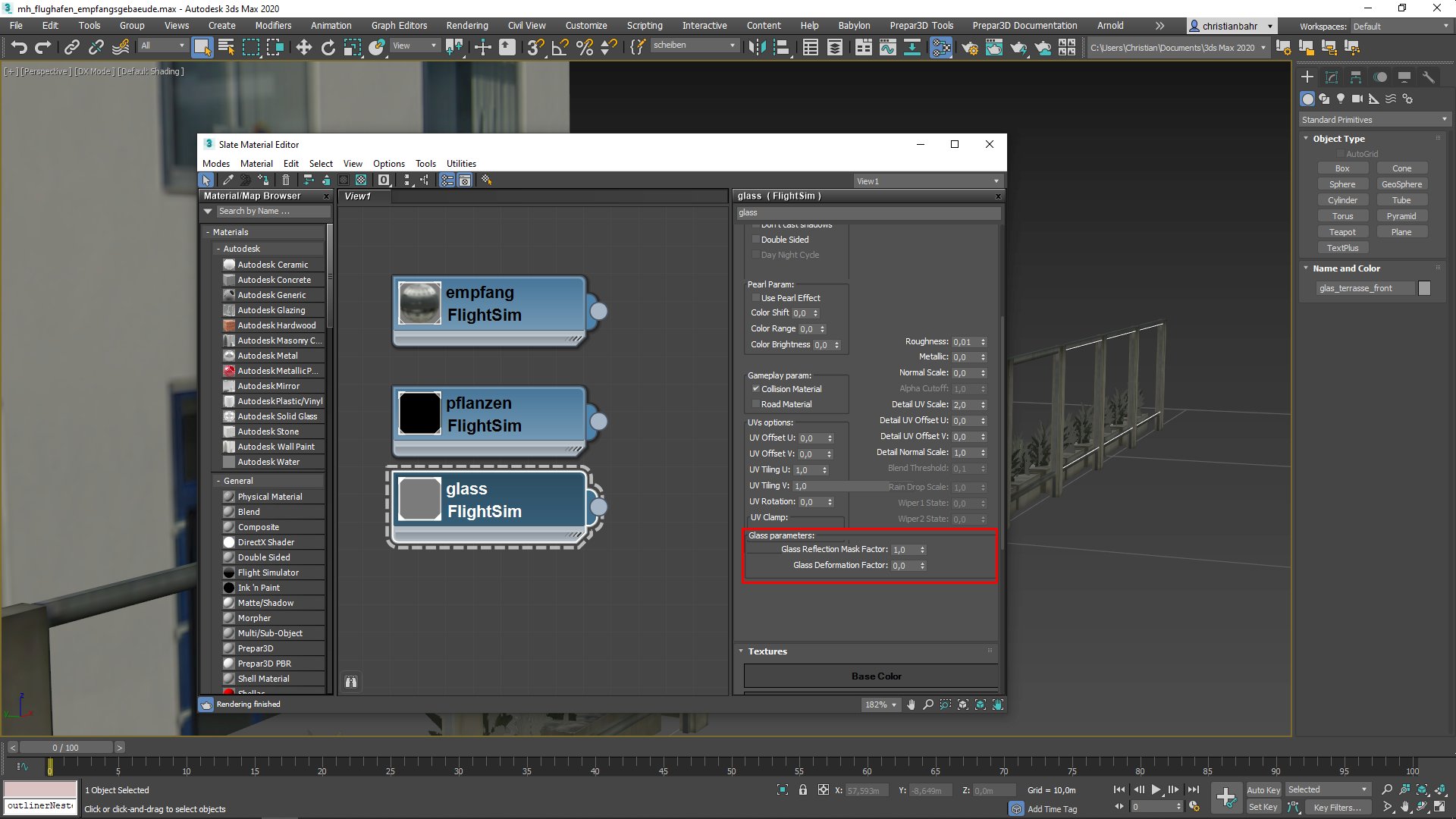
Task: Click Play Animation button
Action: point(1156,789)
